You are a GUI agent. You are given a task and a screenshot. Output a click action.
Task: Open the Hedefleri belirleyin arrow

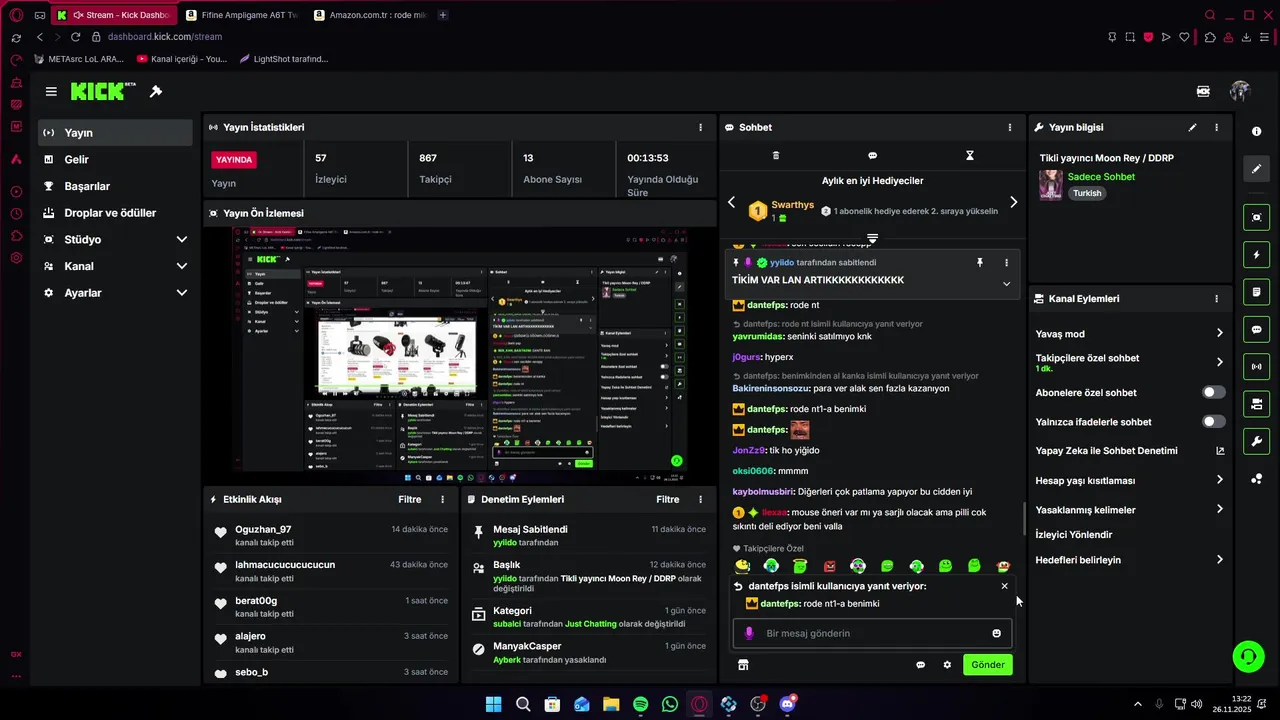pos(1219,560)
